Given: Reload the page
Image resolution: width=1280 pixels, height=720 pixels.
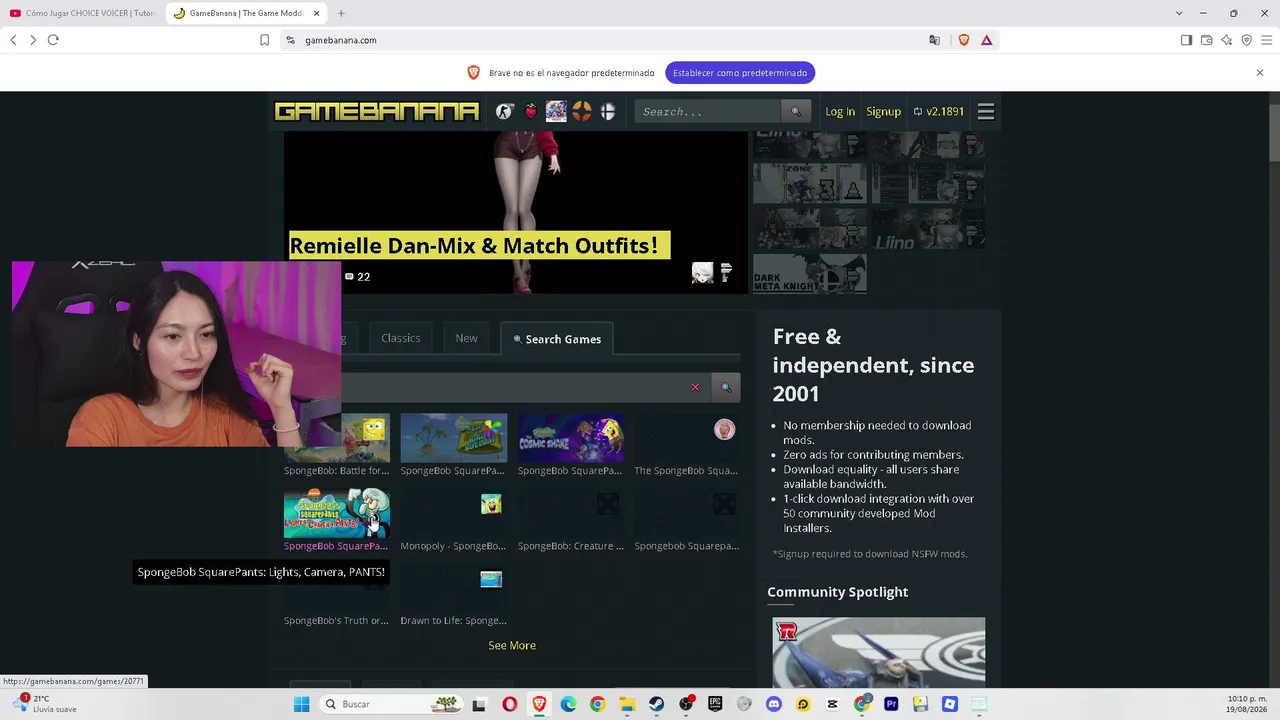Looking at the screenshot, I should pos(53,40).
